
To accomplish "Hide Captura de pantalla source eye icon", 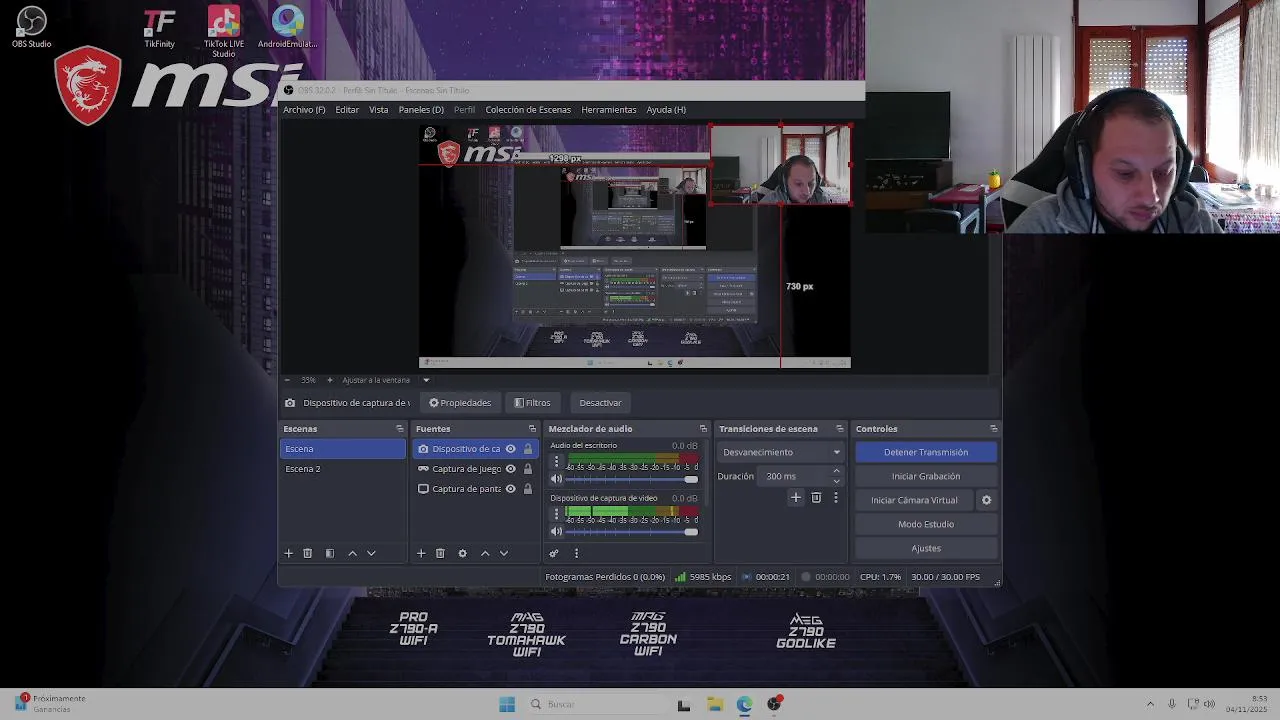I will click(x=511, y=489).
